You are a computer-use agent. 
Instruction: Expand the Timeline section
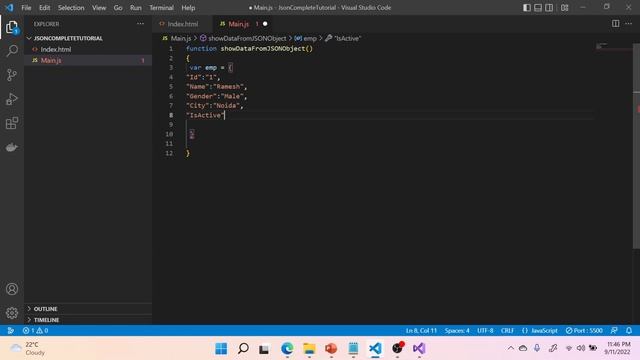pyautogui.click(x=46, y=320)
